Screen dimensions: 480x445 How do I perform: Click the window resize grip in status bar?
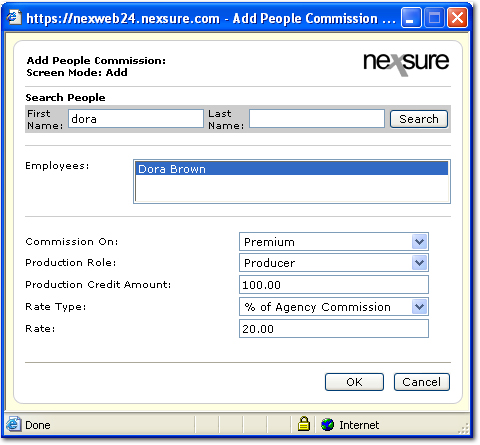[x=463, y=429]
